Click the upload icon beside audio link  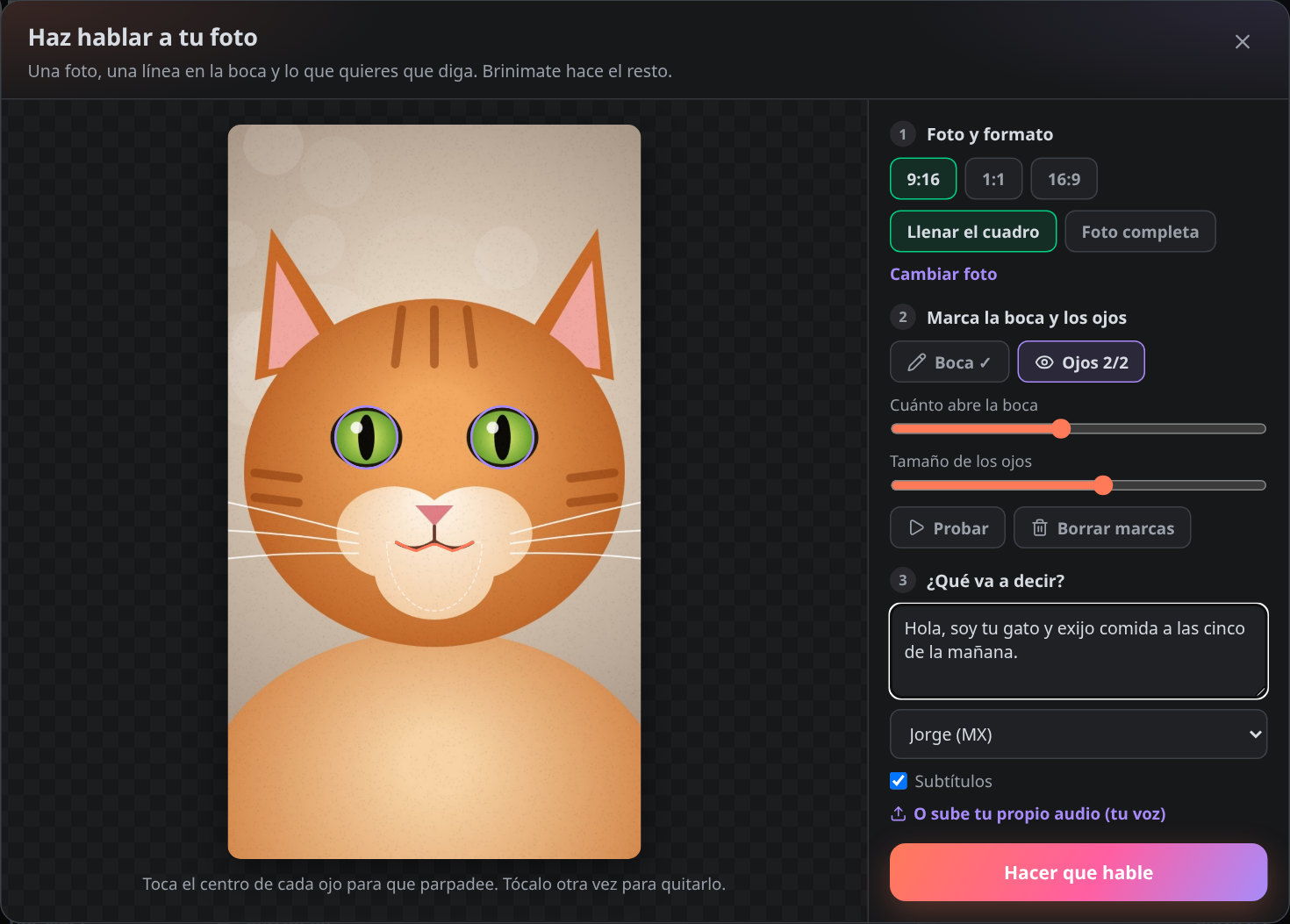click(x=899, y=813)
